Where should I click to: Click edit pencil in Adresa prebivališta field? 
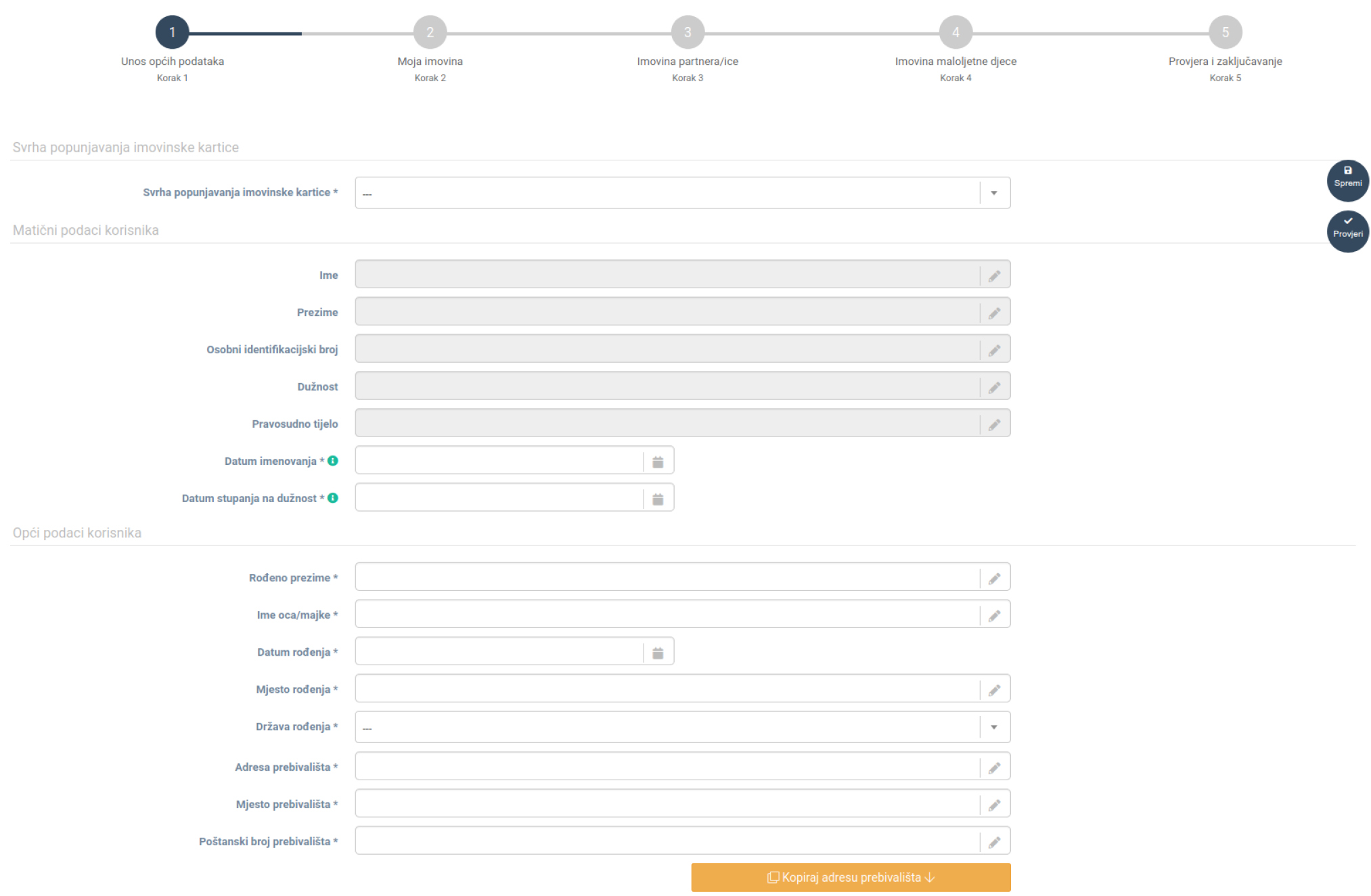tap(993, 768)
